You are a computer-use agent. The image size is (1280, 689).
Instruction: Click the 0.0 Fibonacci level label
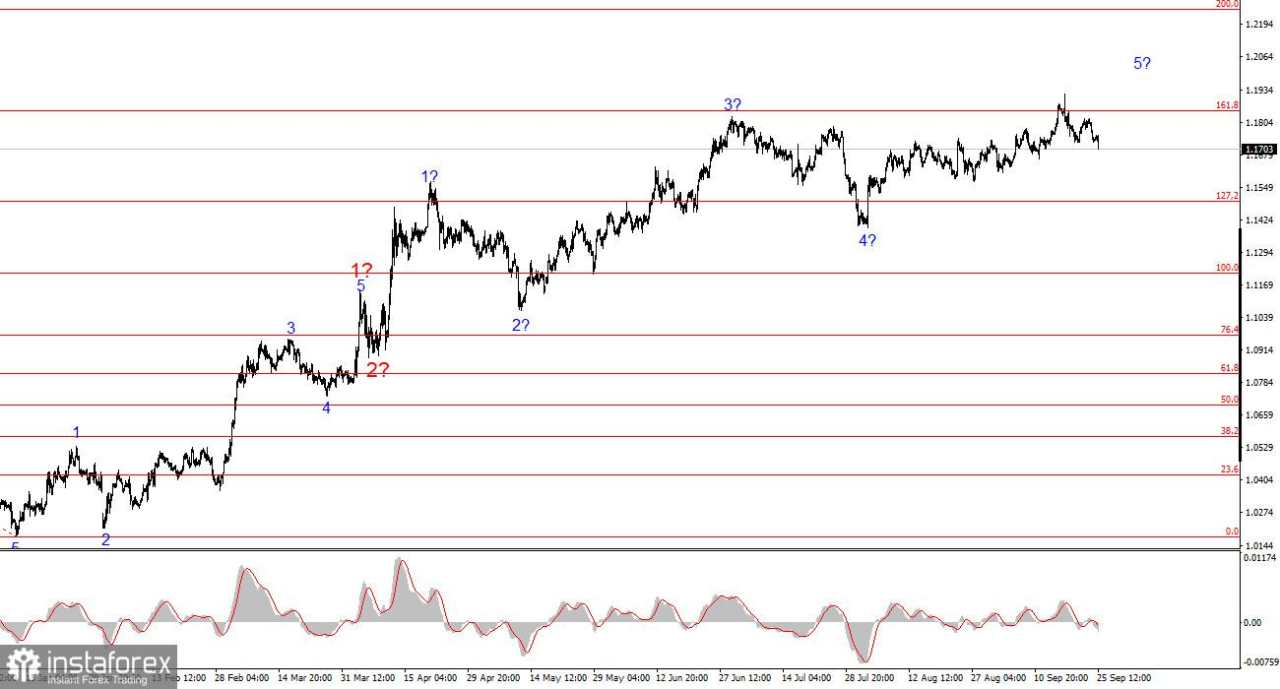[1233, 531]
